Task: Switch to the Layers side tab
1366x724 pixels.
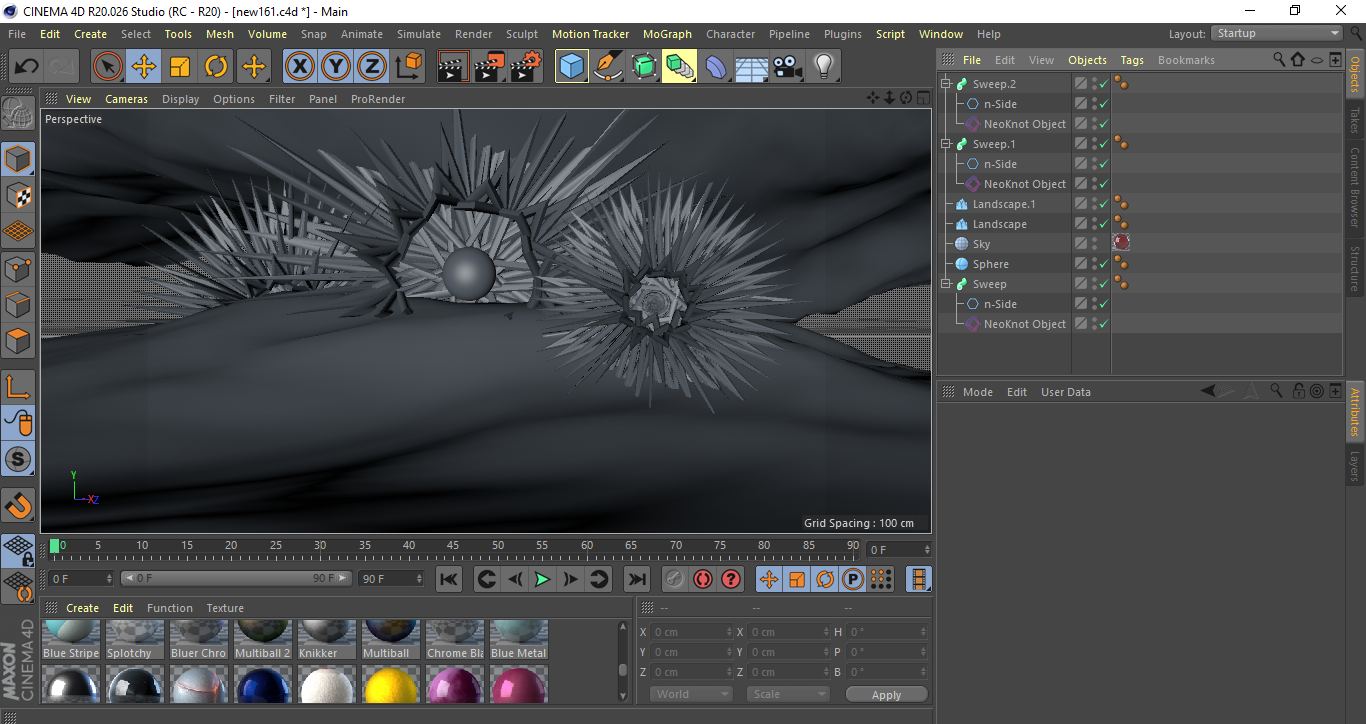Action: click(1355, 466)
